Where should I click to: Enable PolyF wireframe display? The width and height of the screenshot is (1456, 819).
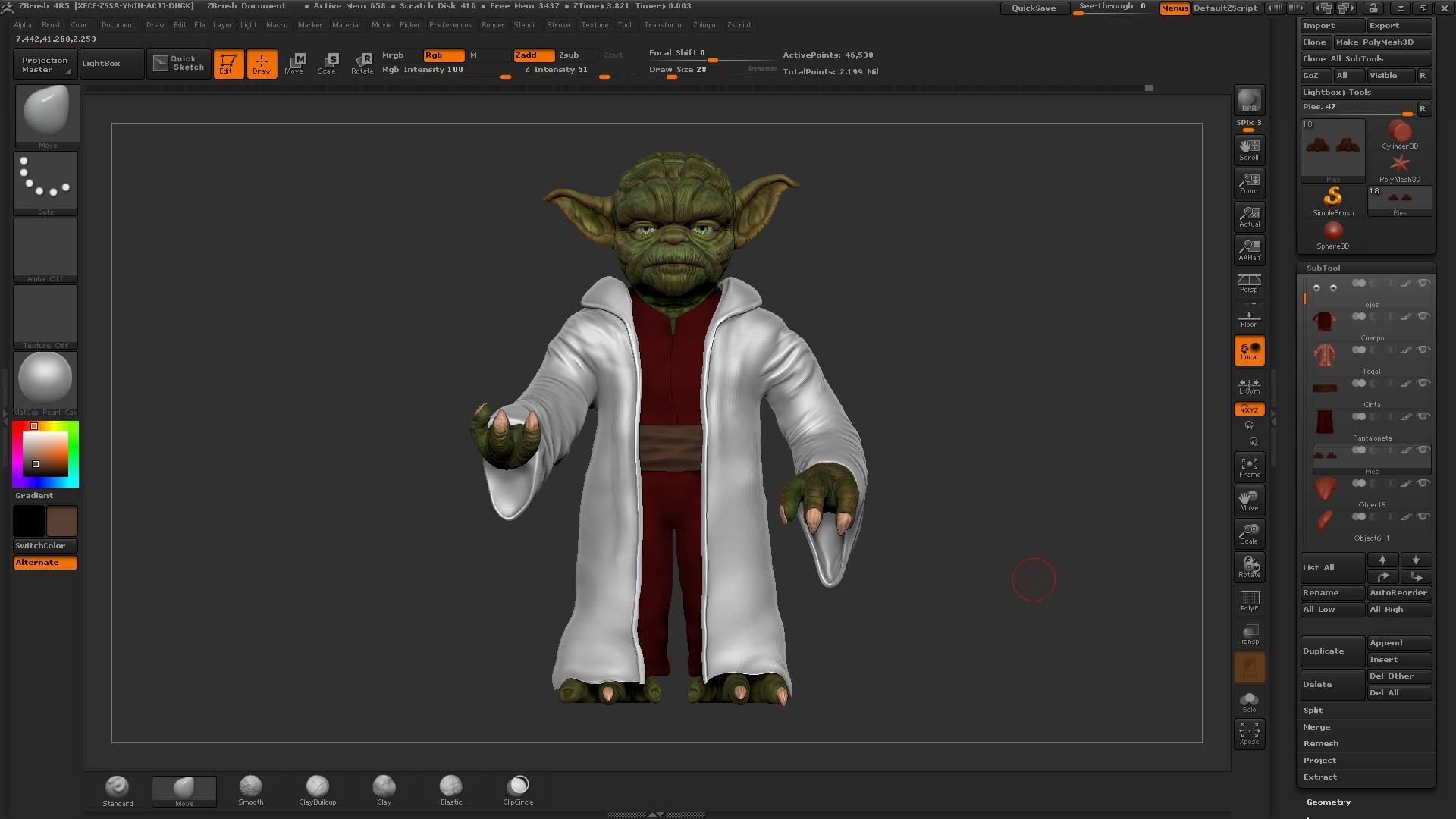[1249, 601]
